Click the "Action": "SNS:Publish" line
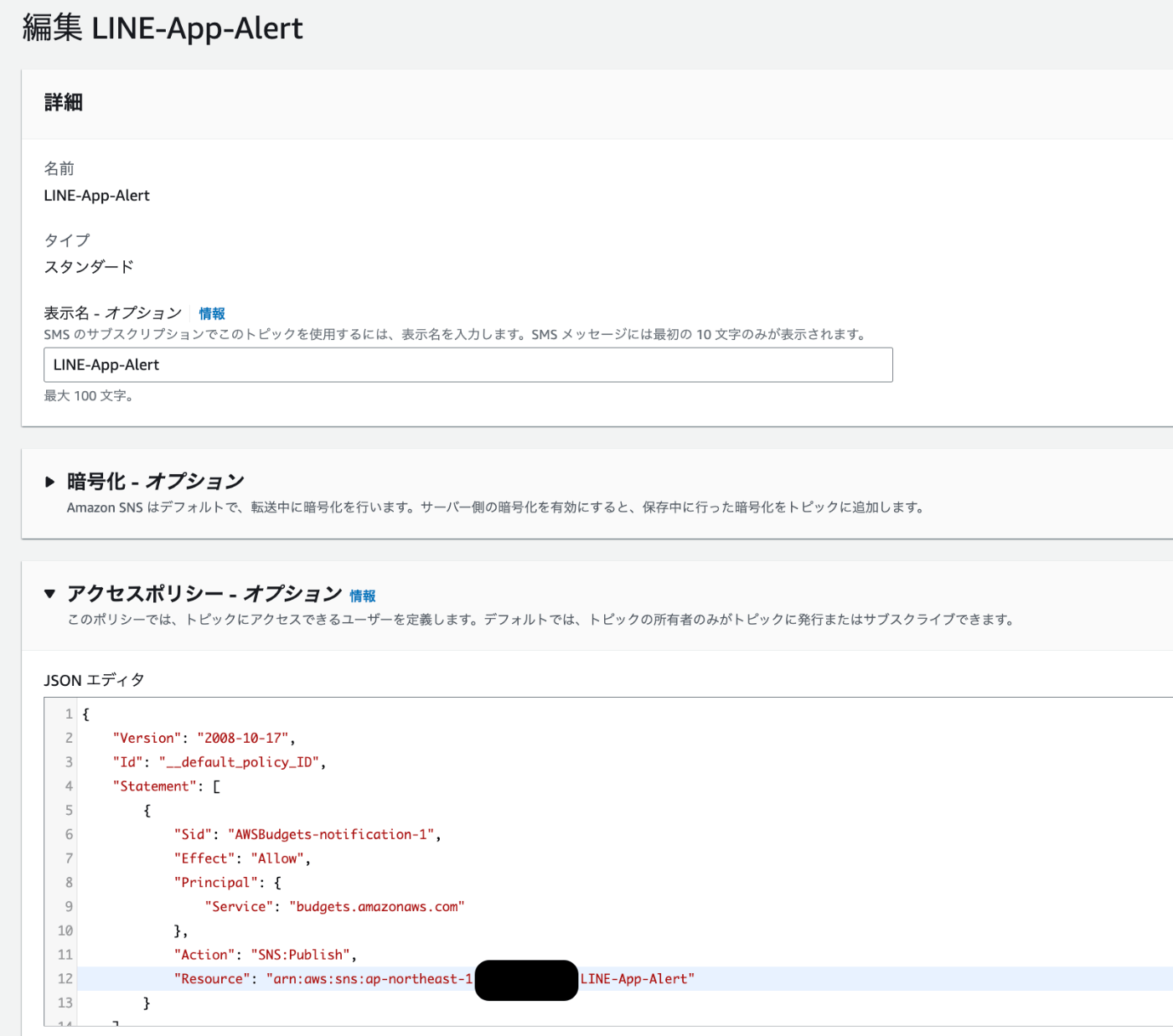1173x1036 pixels. (265, 955)
